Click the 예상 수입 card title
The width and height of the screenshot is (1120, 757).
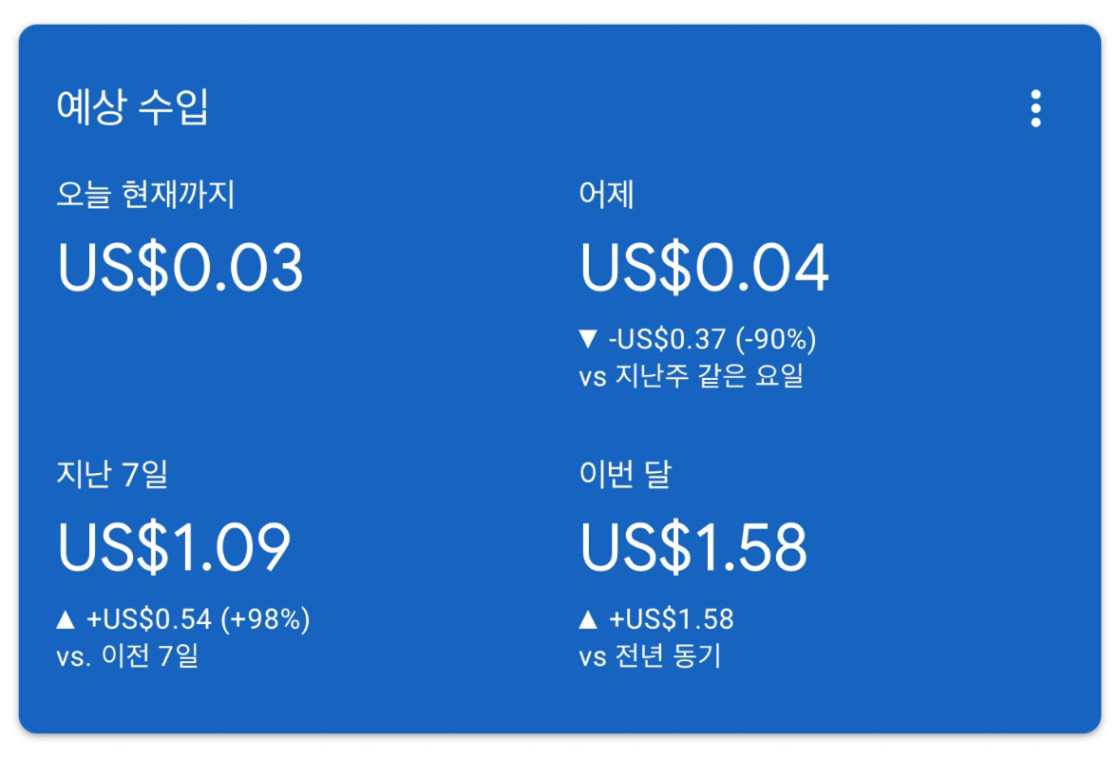click(133, 108)
